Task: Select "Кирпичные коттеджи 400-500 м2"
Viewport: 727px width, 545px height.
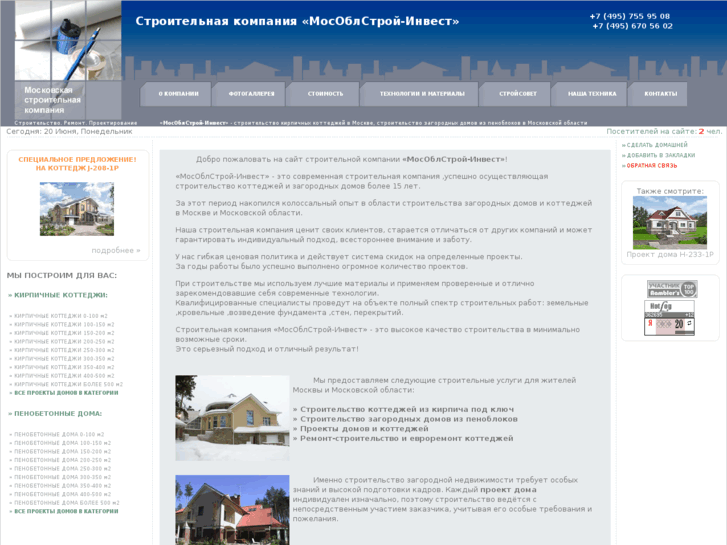Action: pos(64,376)
